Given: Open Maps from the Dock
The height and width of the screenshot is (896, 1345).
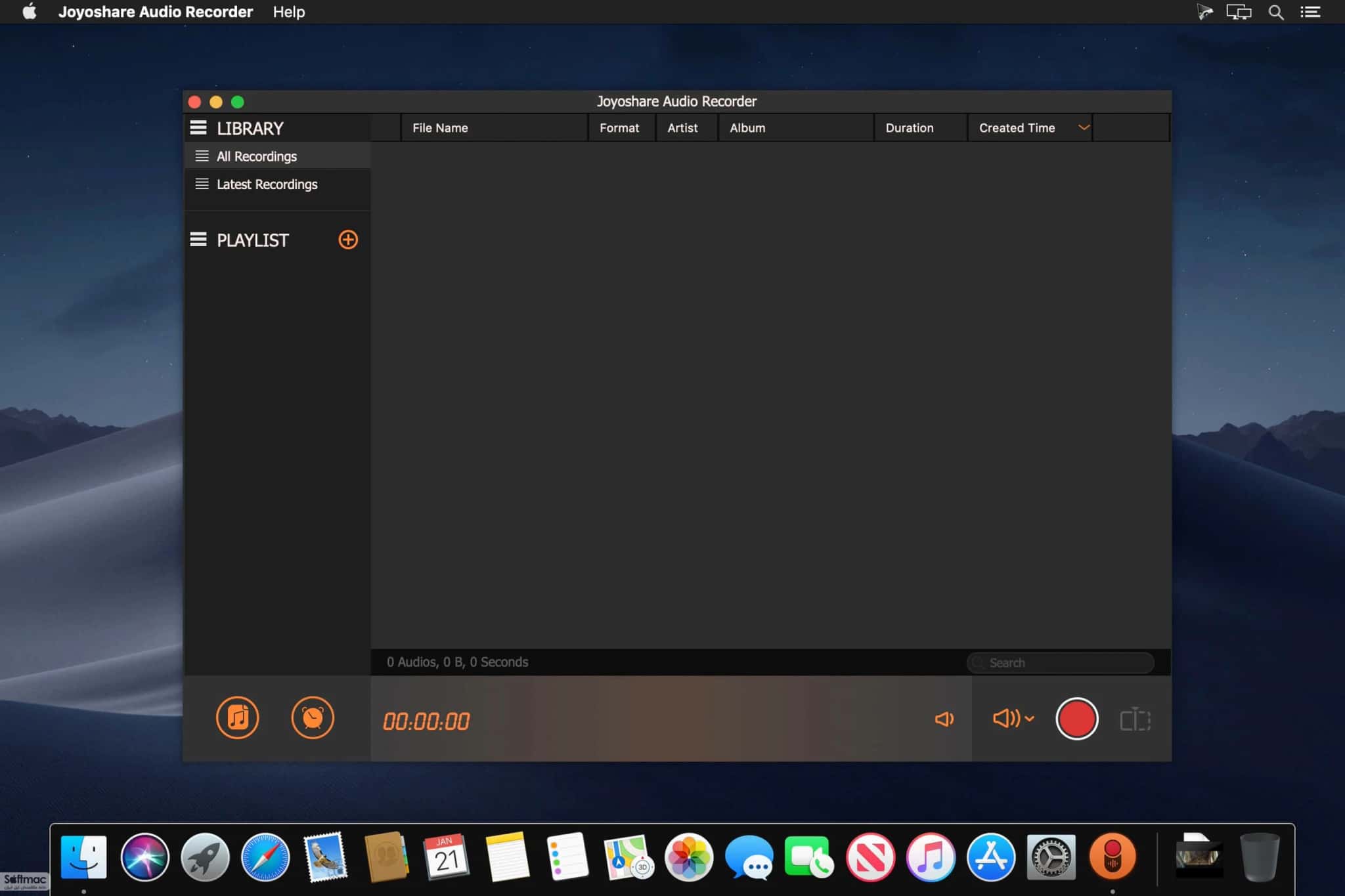Looking at the screenshot, I should pyautogui.click(x=628, y=857).
